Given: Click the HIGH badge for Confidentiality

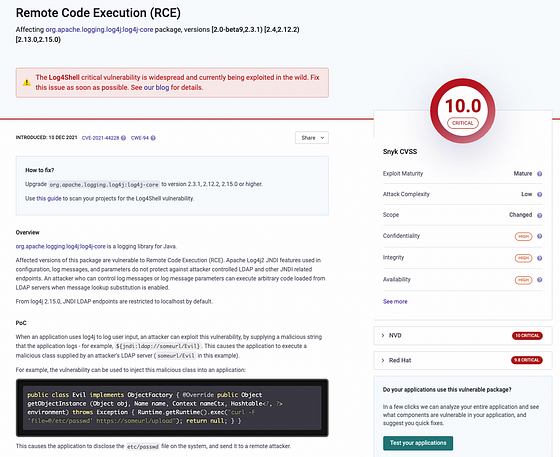Looking at the screenshot, I should pyautogui.click(x=524, y=236).
